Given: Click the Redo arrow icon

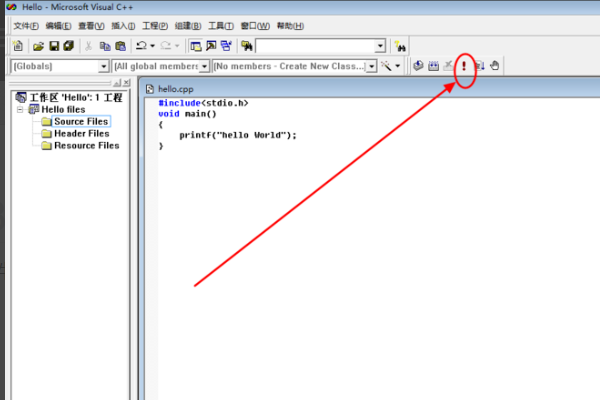Looking at the screenshot, I should pyautogui.click(x=166, y=46).
